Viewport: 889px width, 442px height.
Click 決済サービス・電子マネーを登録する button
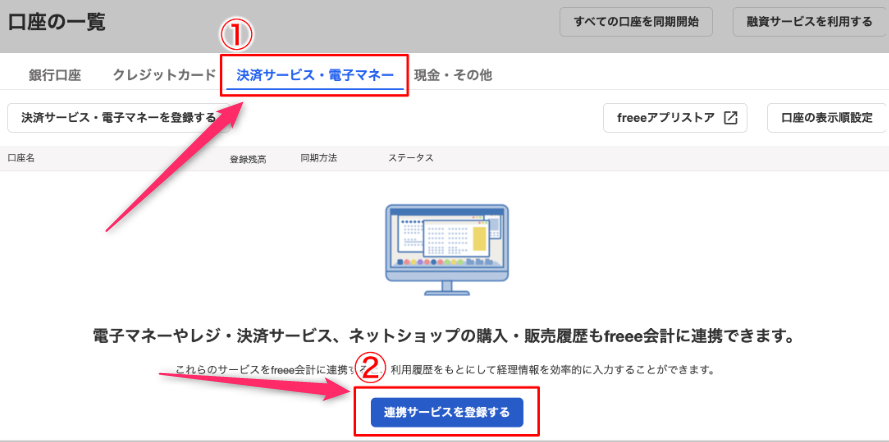coord(118,118)
